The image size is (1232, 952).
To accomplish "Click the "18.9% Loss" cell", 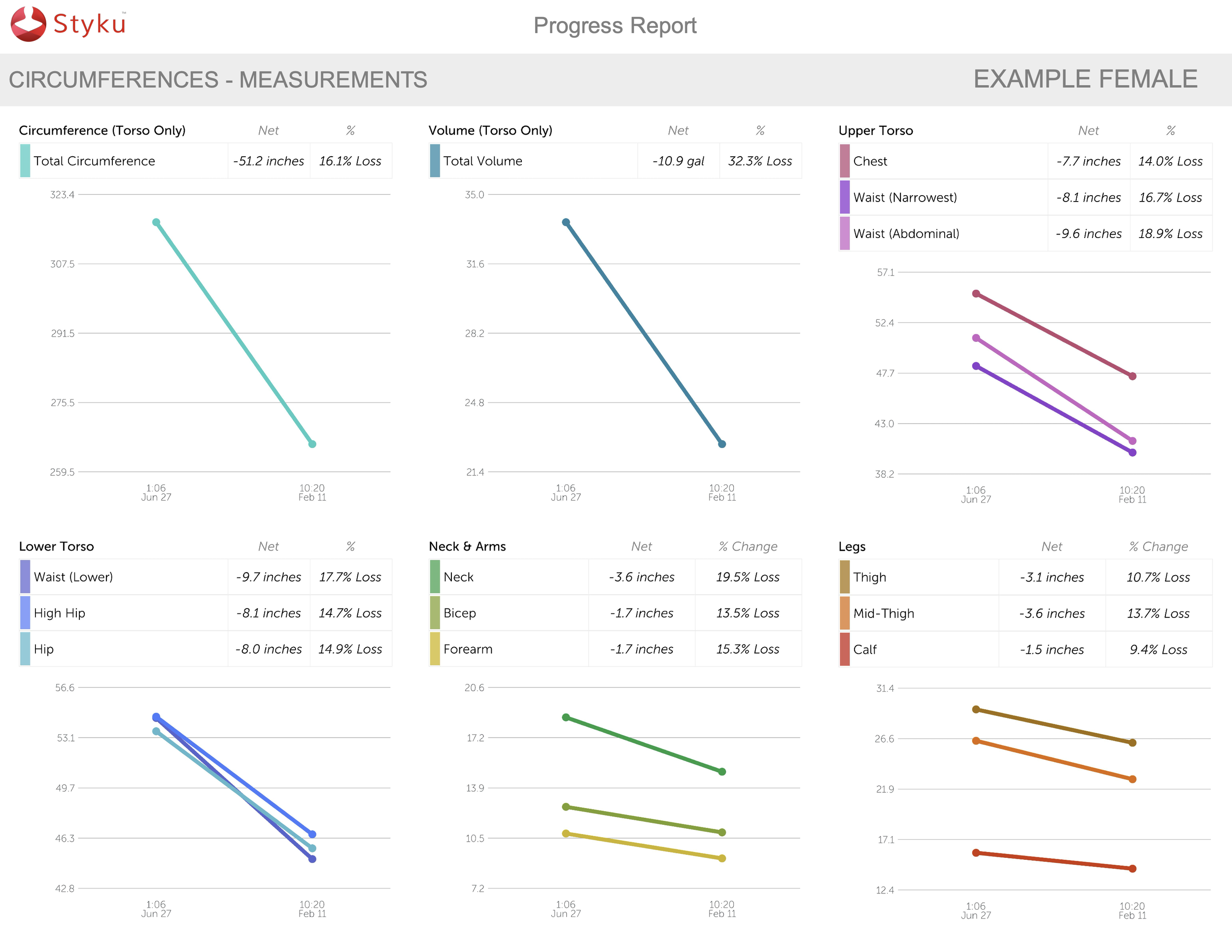I will click(x=1170, y=233).
